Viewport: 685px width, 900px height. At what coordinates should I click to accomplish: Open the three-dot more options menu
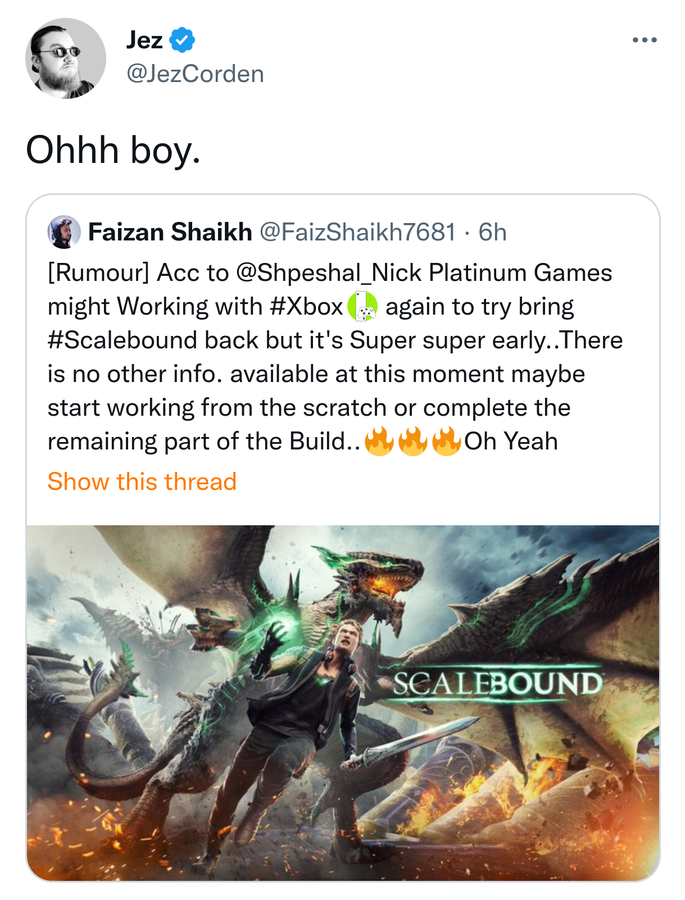(x=645, y=40)
